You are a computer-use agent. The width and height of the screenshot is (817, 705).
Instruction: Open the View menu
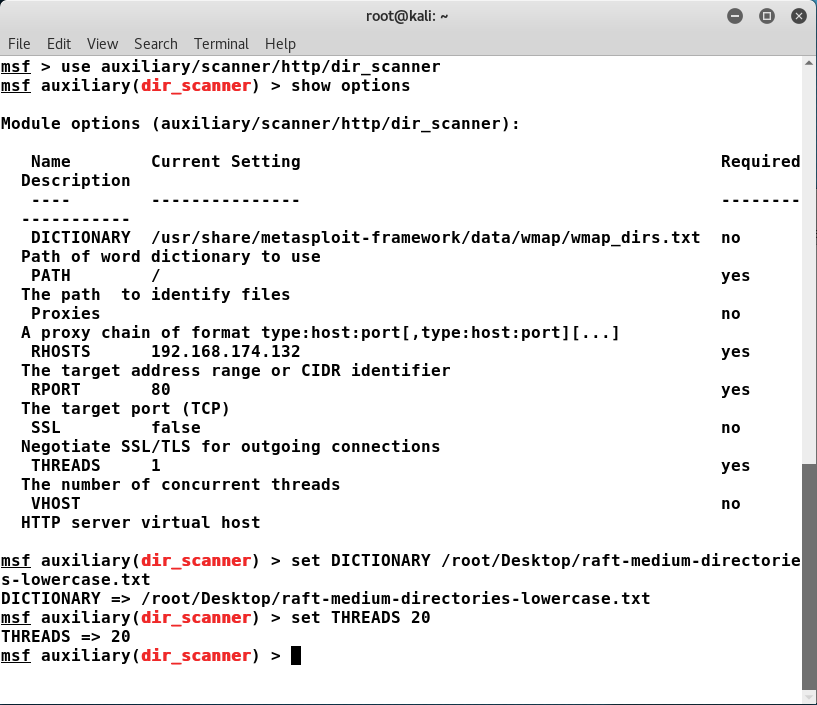[x=102, y=44]
